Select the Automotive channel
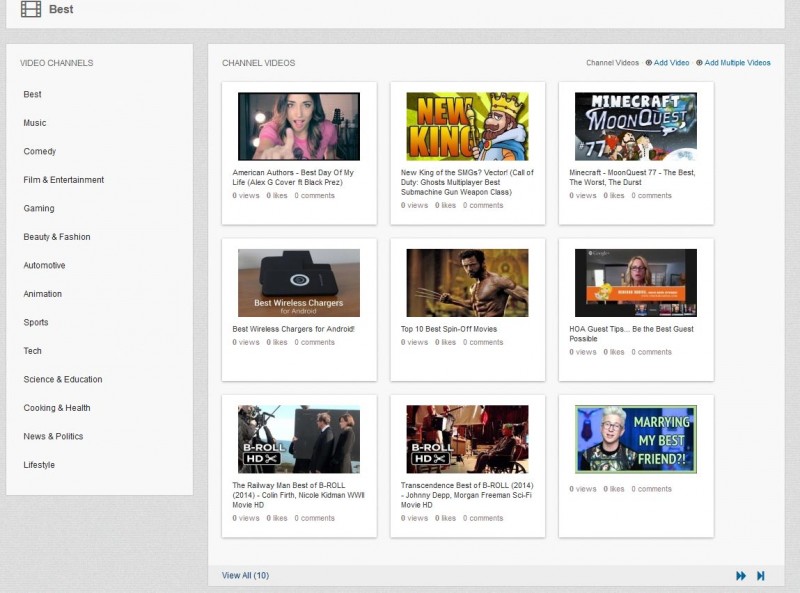Viewport: 800px width, 593px height. coord(44,265)
